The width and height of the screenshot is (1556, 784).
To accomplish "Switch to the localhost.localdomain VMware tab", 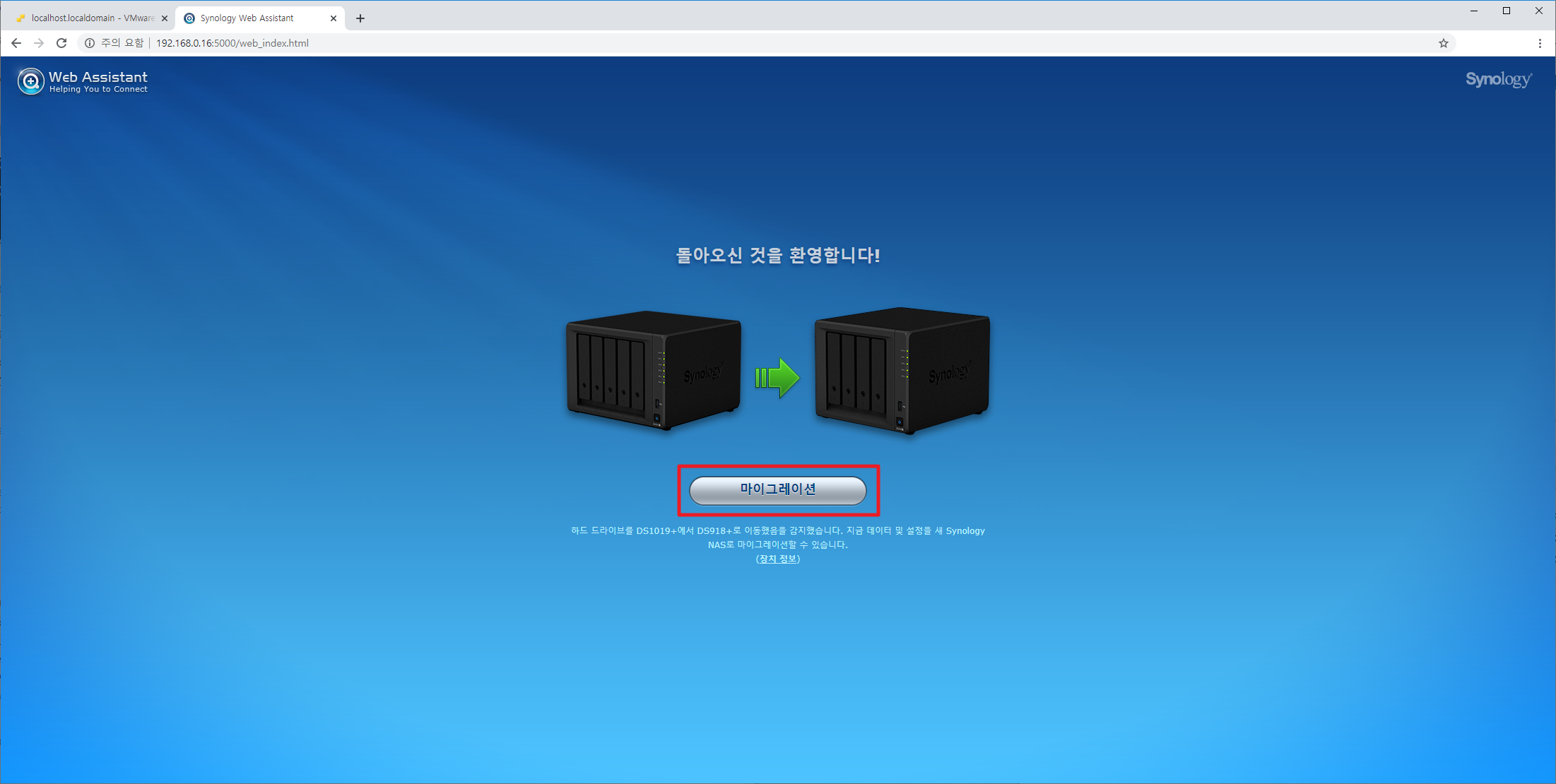I will click(92, 18).
